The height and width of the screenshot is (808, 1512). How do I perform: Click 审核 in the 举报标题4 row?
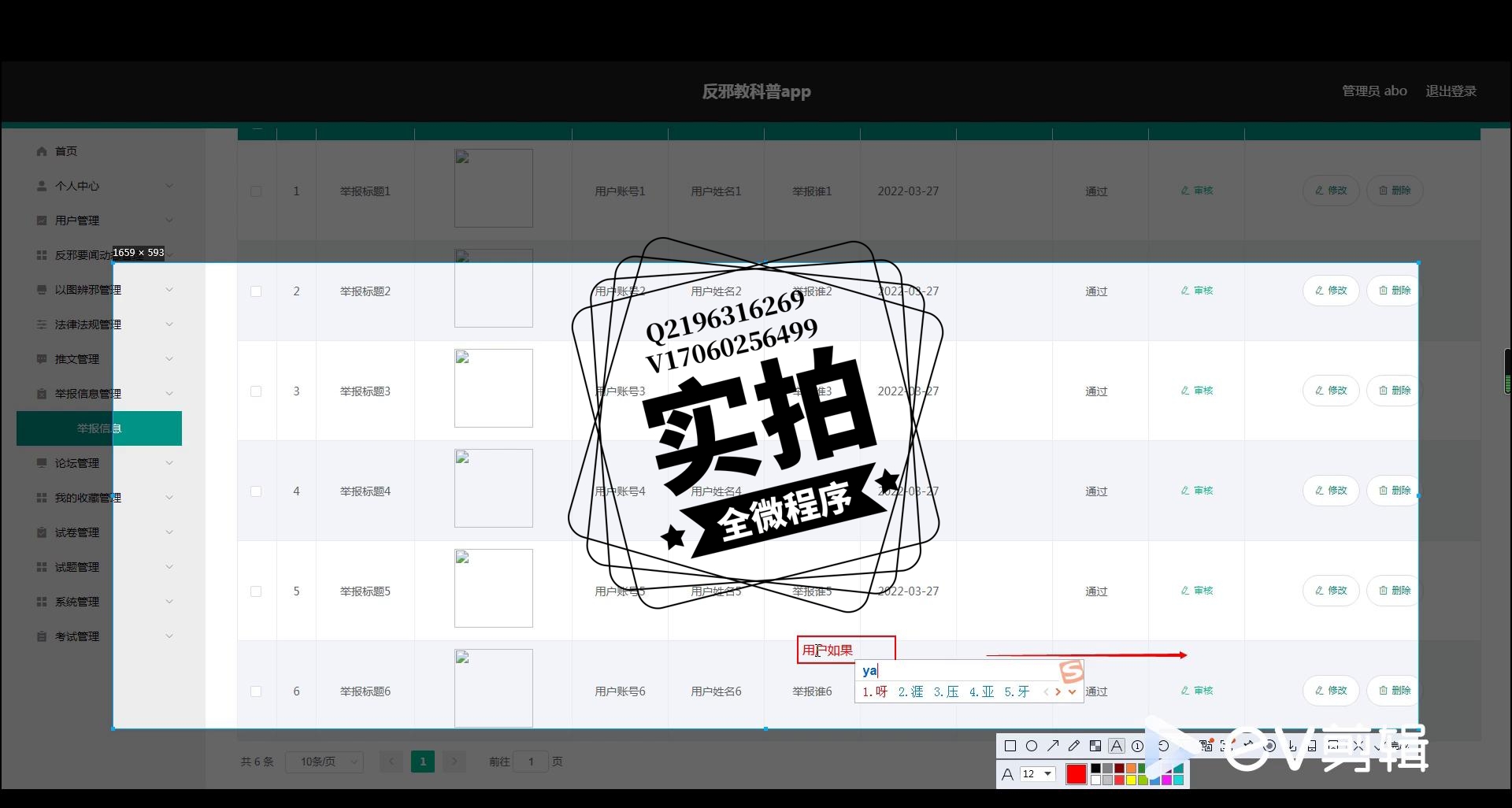1197,491
